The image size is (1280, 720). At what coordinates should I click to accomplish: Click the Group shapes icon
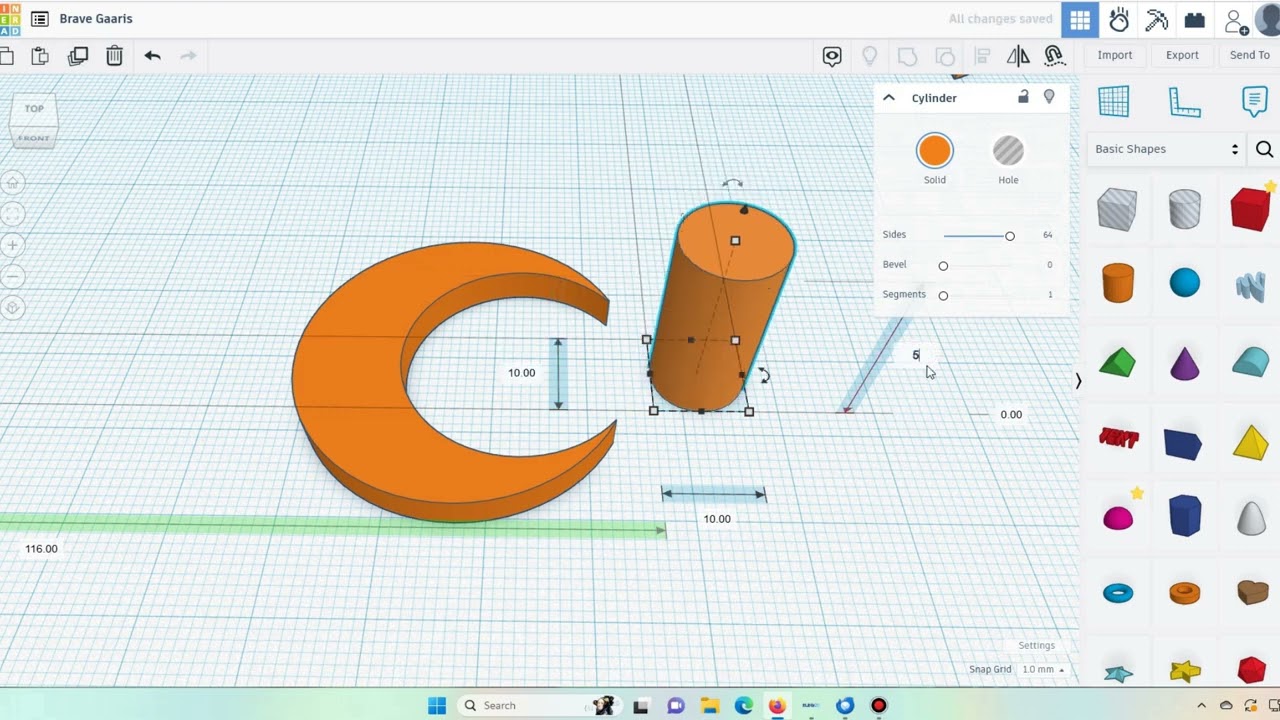click(x=907, y=56)
